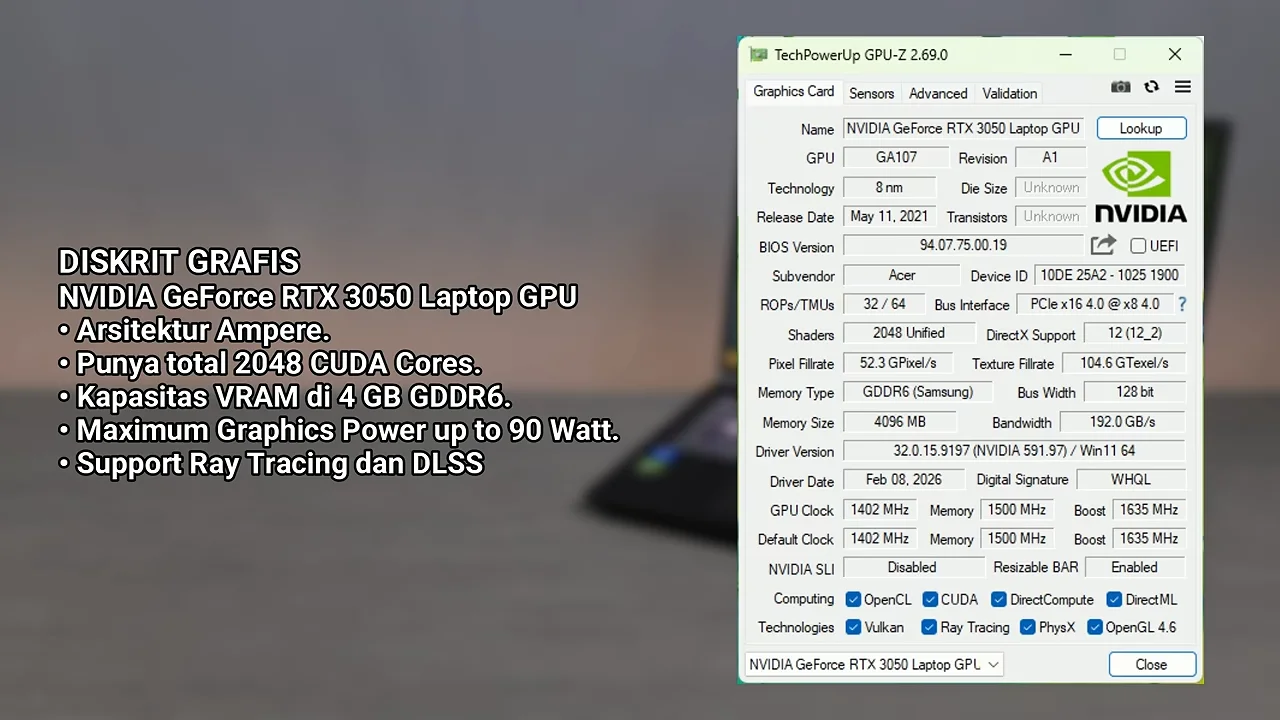The height and width of the screenshot is (720, 1280).
Task: Switch to the Graphics Card tab
Action: click(x=793, y=91)
